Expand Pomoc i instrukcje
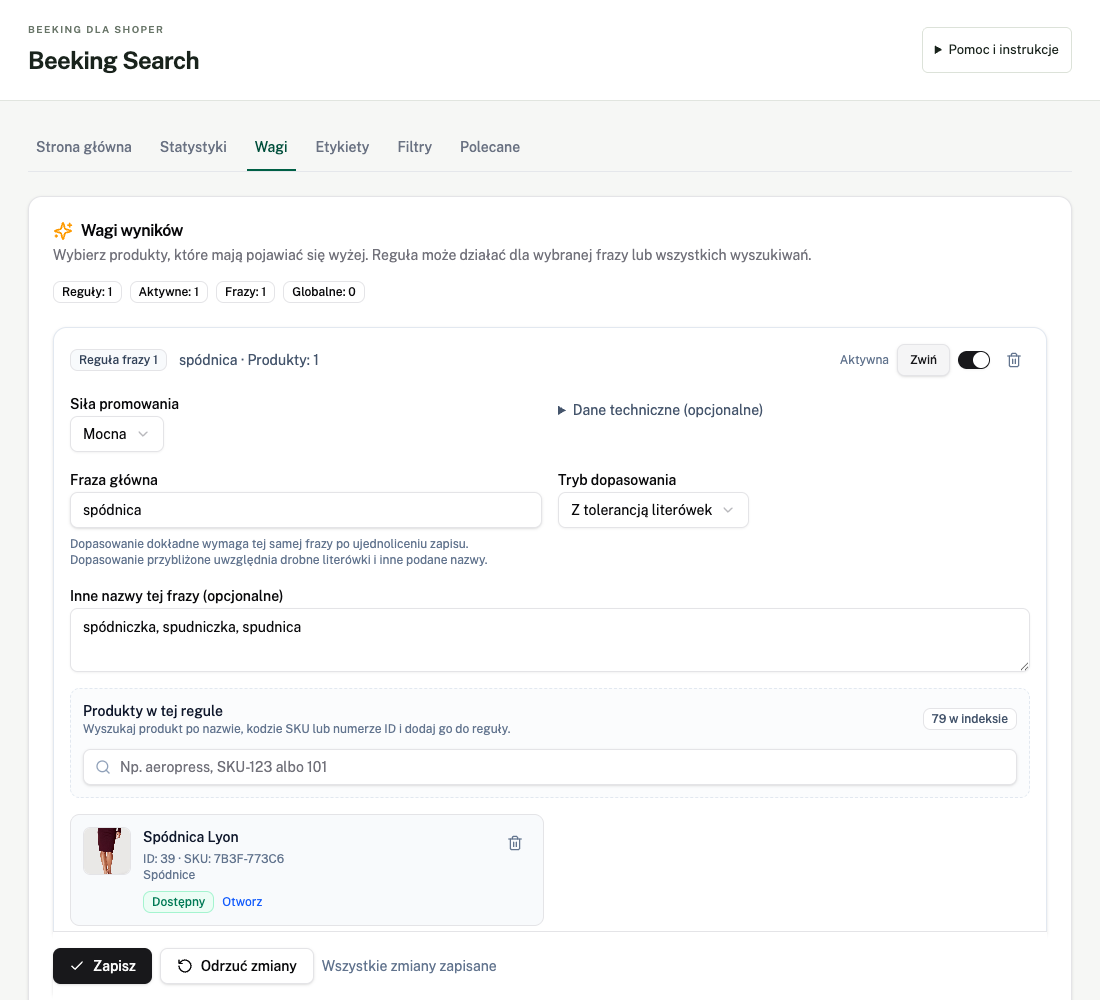The image size is (1100, 1000). click(996, 50)
